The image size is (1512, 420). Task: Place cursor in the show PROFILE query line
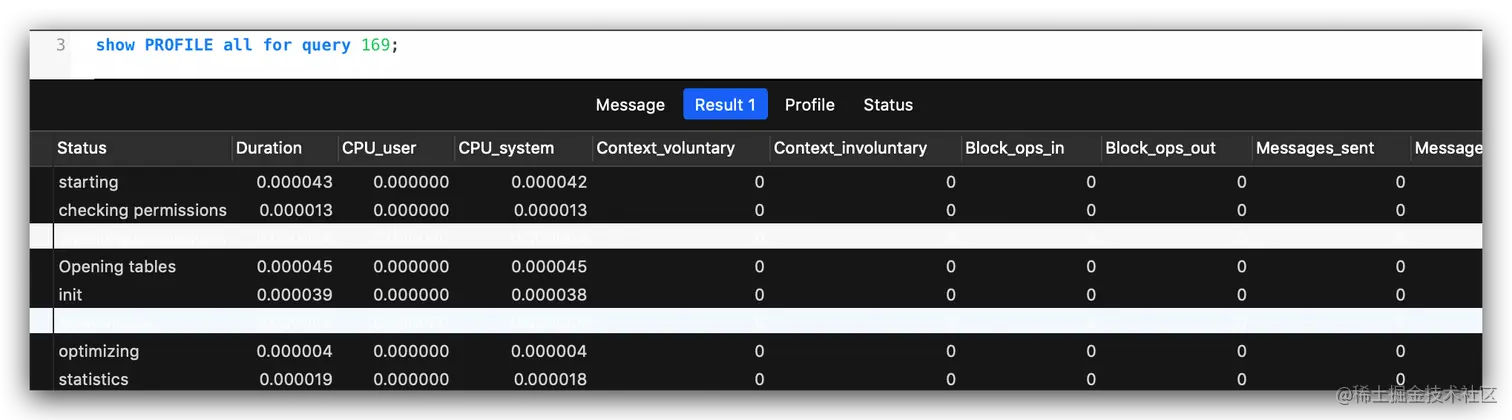click(x=247, y=45)
